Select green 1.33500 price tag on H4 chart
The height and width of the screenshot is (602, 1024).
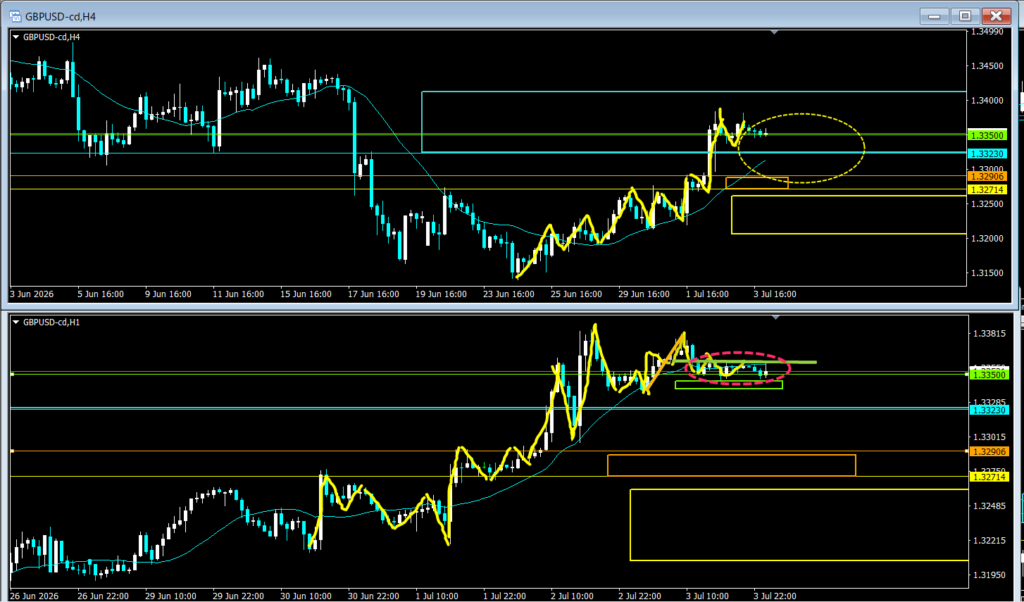pyautogui.click(x=988, y=135)
